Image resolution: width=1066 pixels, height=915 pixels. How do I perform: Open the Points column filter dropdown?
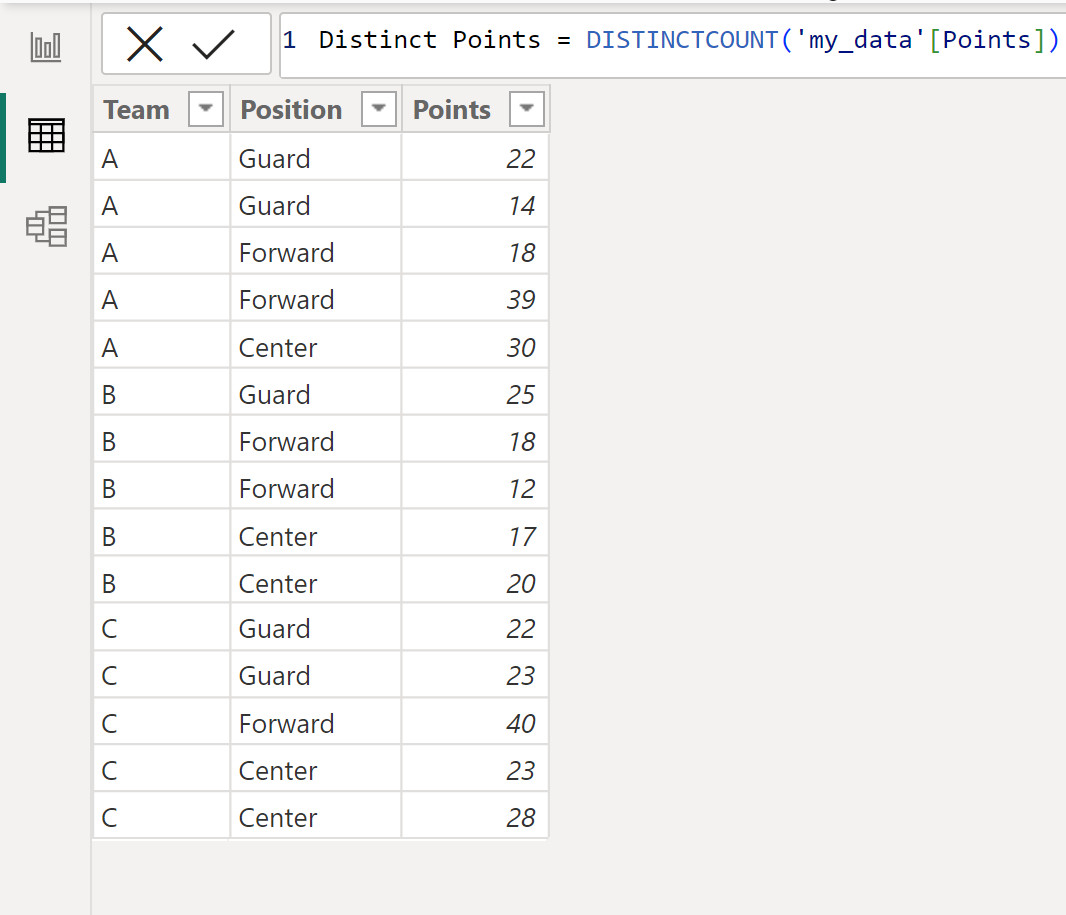tap(527, 108)
